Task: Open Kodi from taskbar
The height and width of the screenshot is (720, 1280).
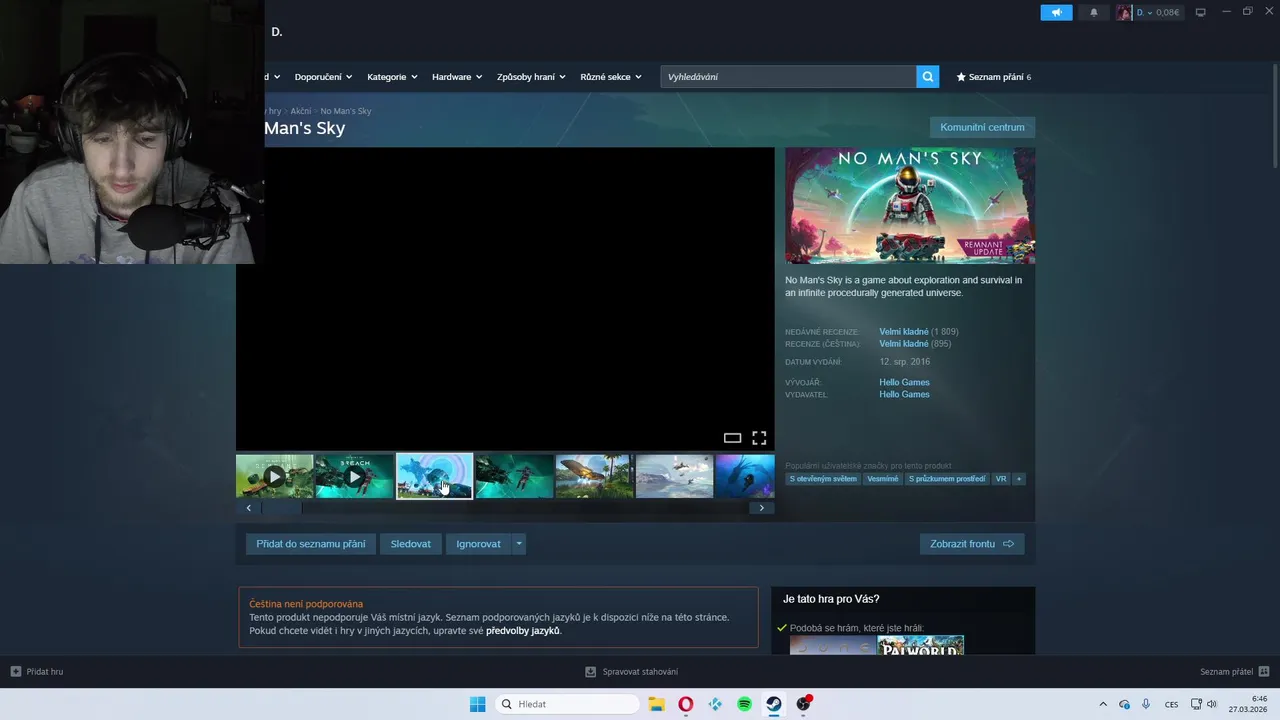Action: [x=715, y=704]
